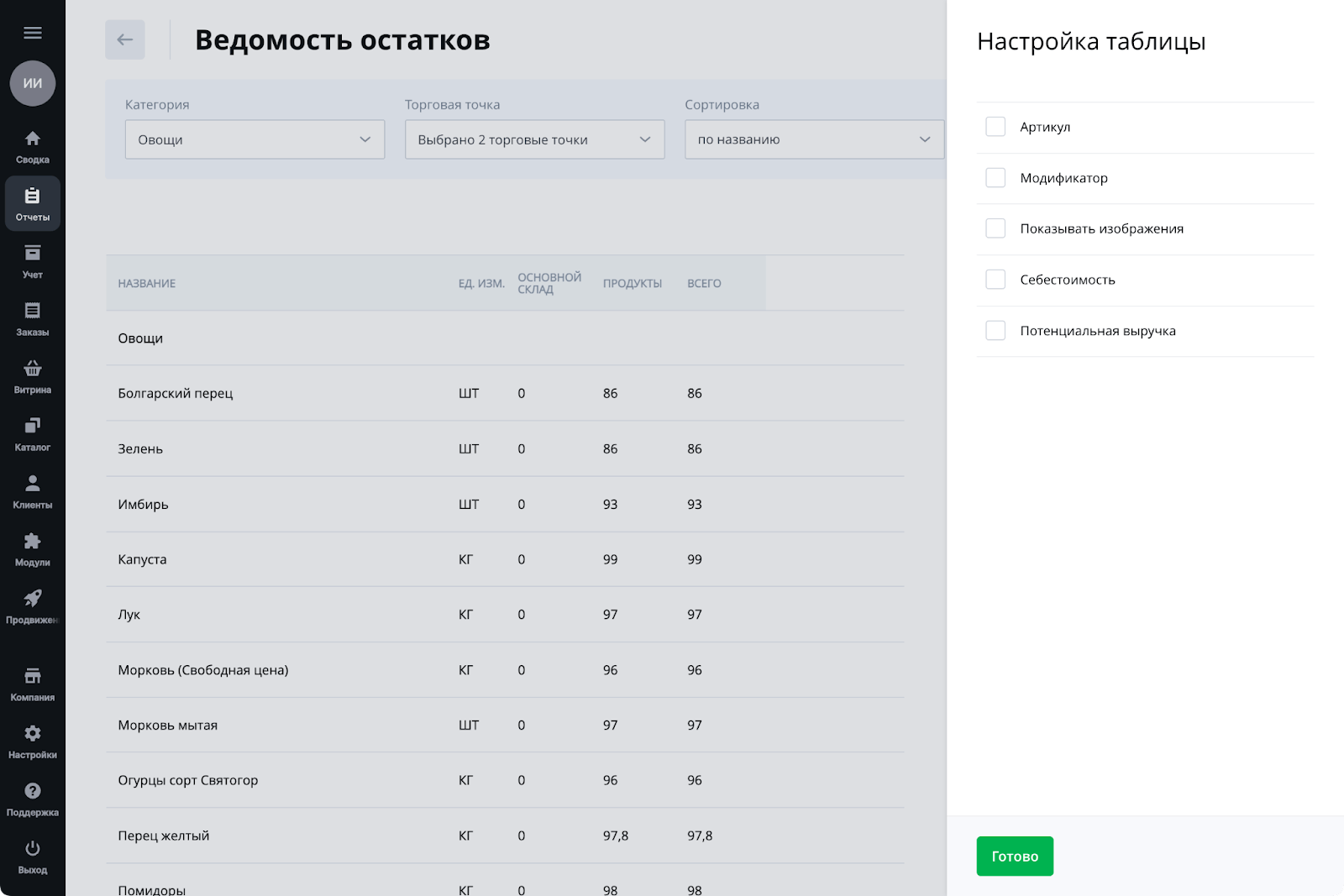1344x896 pixels.
Task: Open the Сортировка dropdown
Action: [x=814, y=139]
